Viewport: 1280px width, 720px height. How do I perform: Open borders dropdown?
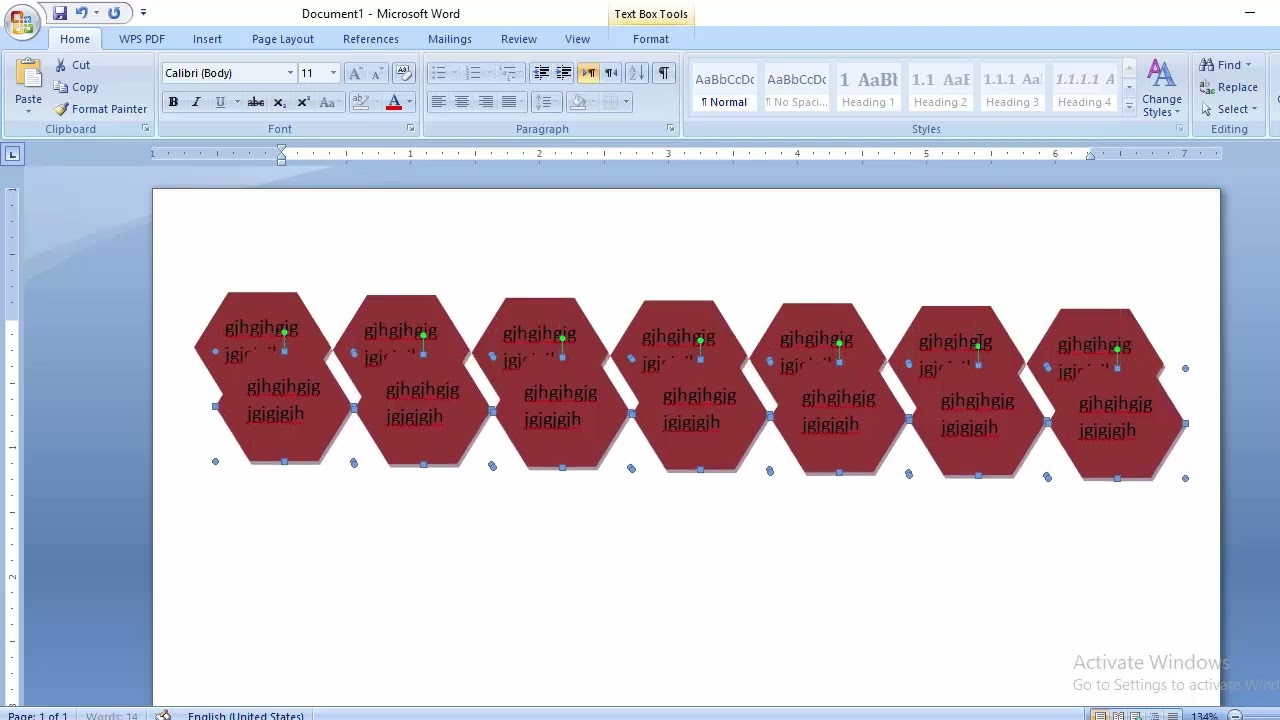[x=626, y=102]
